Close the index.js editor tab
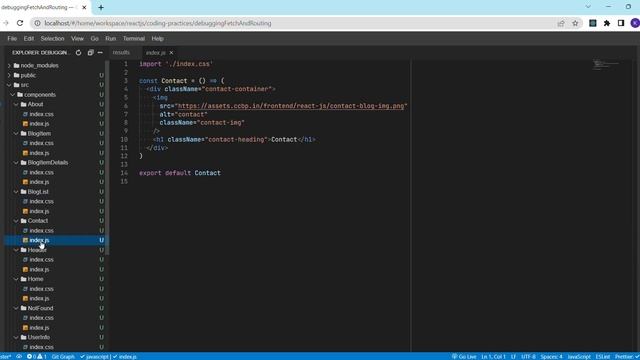Screen dimensions: 640x360 171,53
